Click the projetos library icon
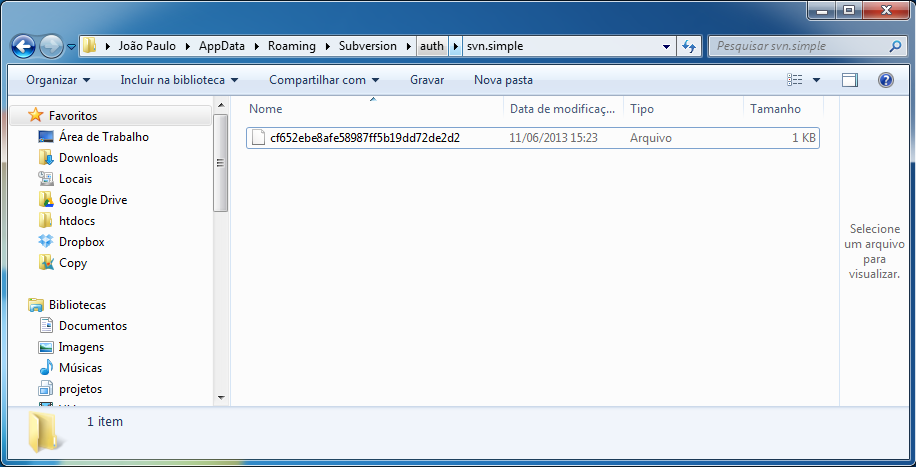Image resolution: width=916 pixels, height=467 pixels. [46, 389]
